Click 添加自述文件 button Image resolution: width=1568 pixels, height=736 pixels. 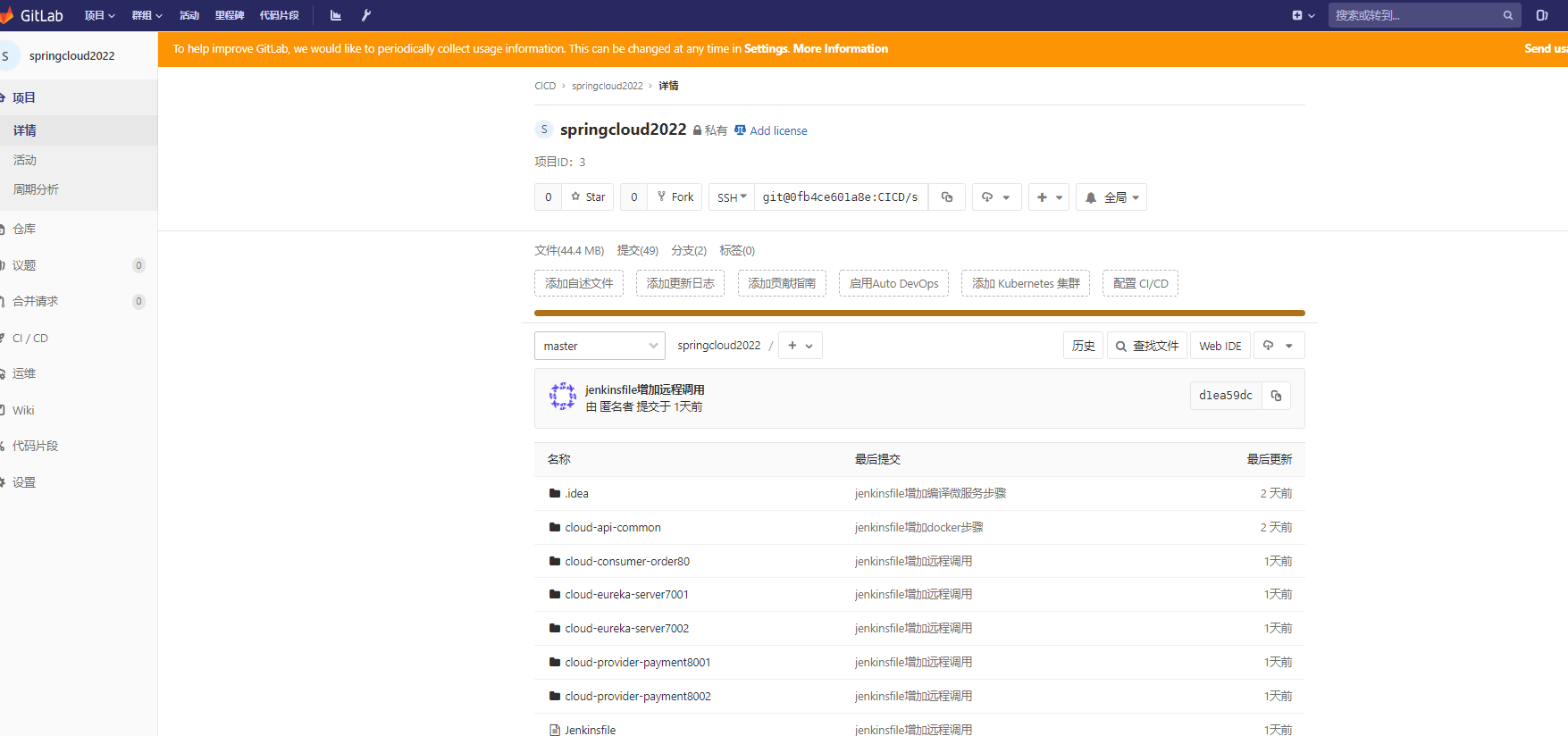(579, 283)
